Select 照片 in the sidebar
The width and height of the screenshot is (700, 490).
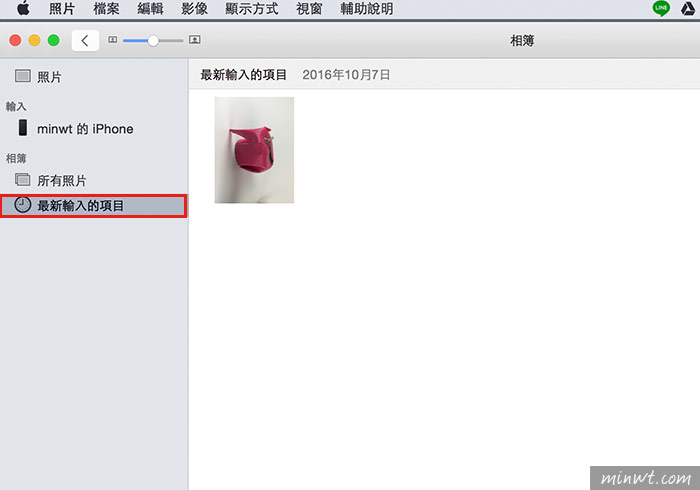tap(94, 77)
